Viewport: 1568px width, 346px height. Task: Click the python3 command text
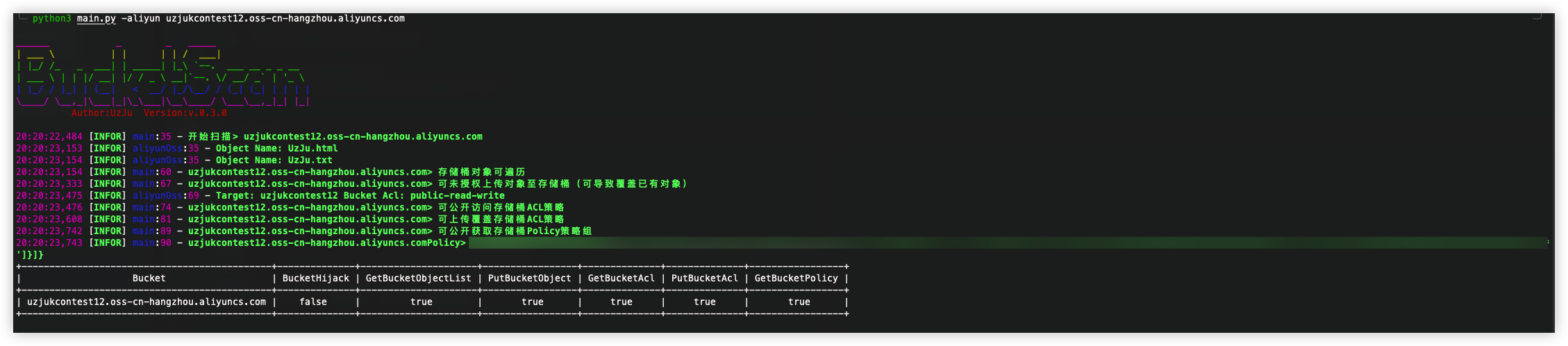[51, 19]
